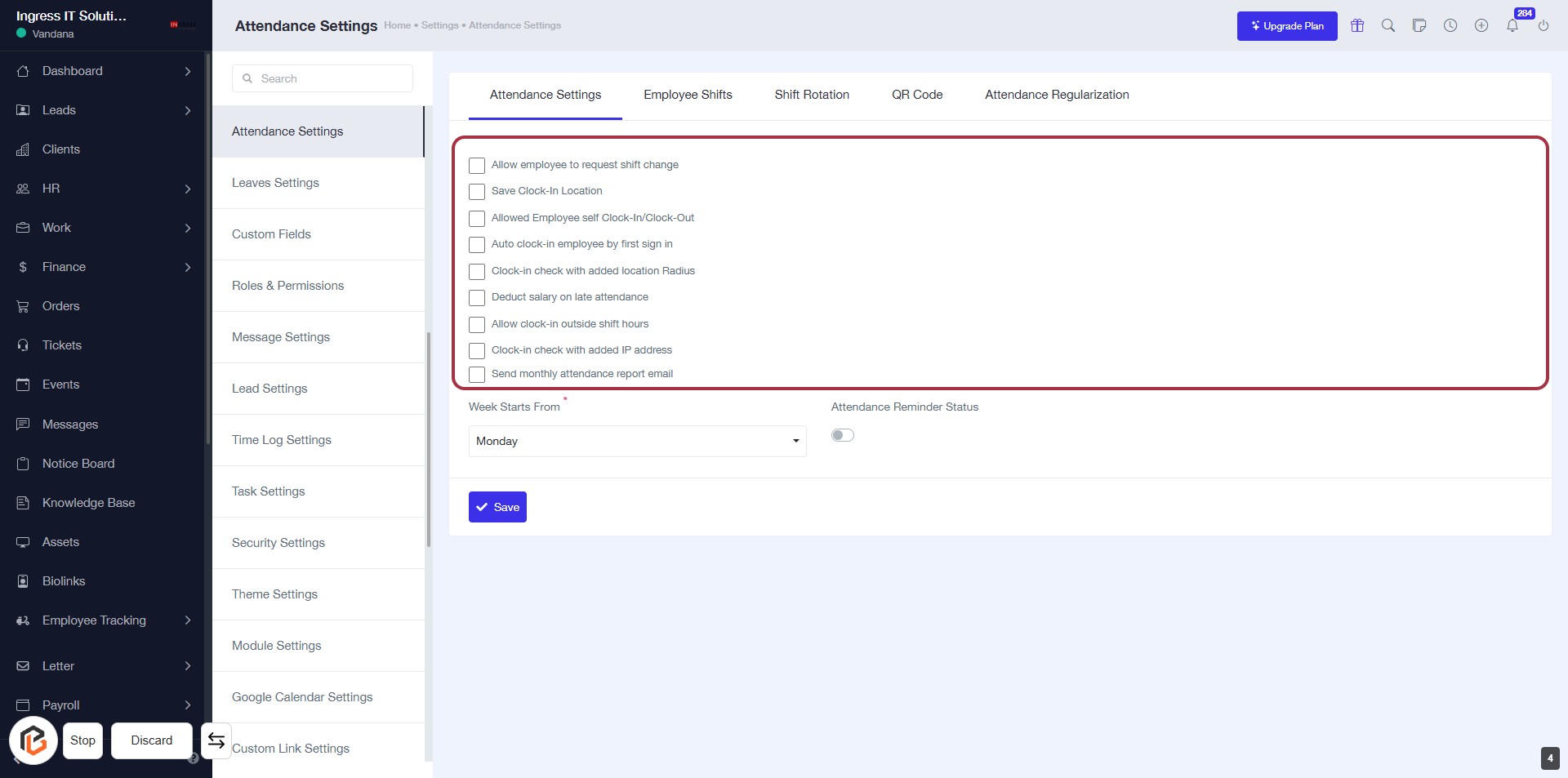Open the QR Code tab

pos(917,95)
